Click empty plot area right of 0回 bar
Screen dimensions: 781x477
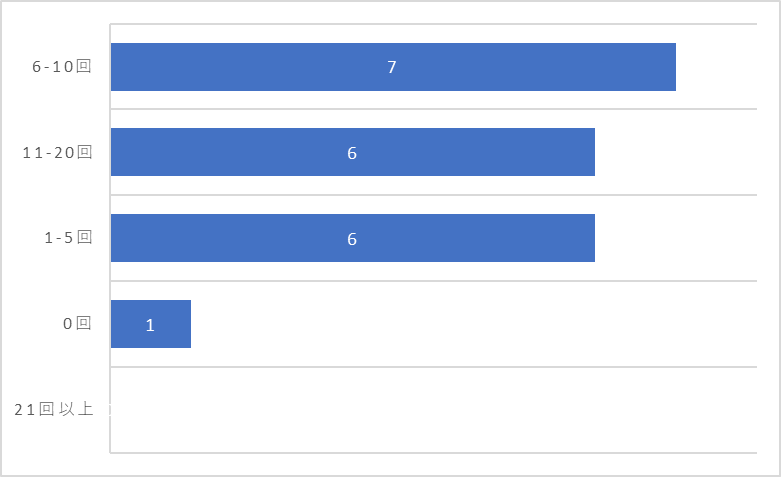coord(473,324)
